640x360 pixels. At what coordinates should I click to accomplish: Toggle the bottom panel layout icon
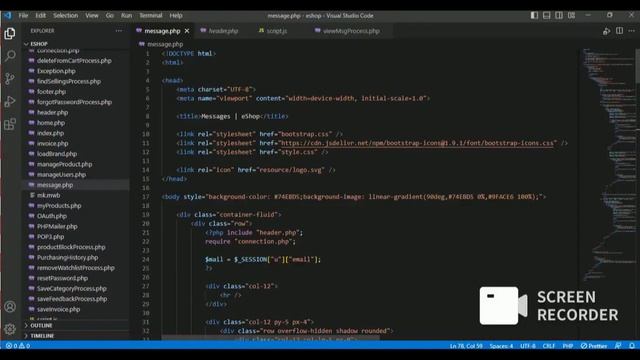pyautogui.click(x=547, y=16)
